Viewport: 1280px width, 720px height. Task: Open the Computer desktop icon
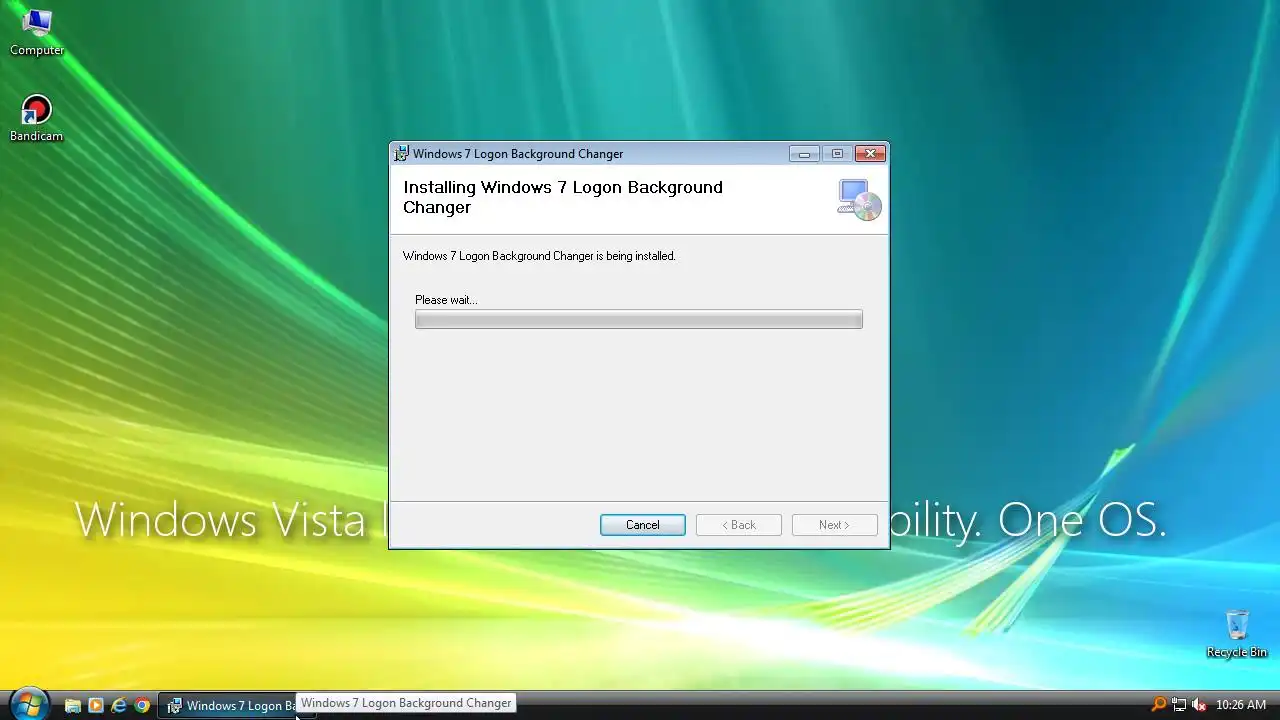37,32
